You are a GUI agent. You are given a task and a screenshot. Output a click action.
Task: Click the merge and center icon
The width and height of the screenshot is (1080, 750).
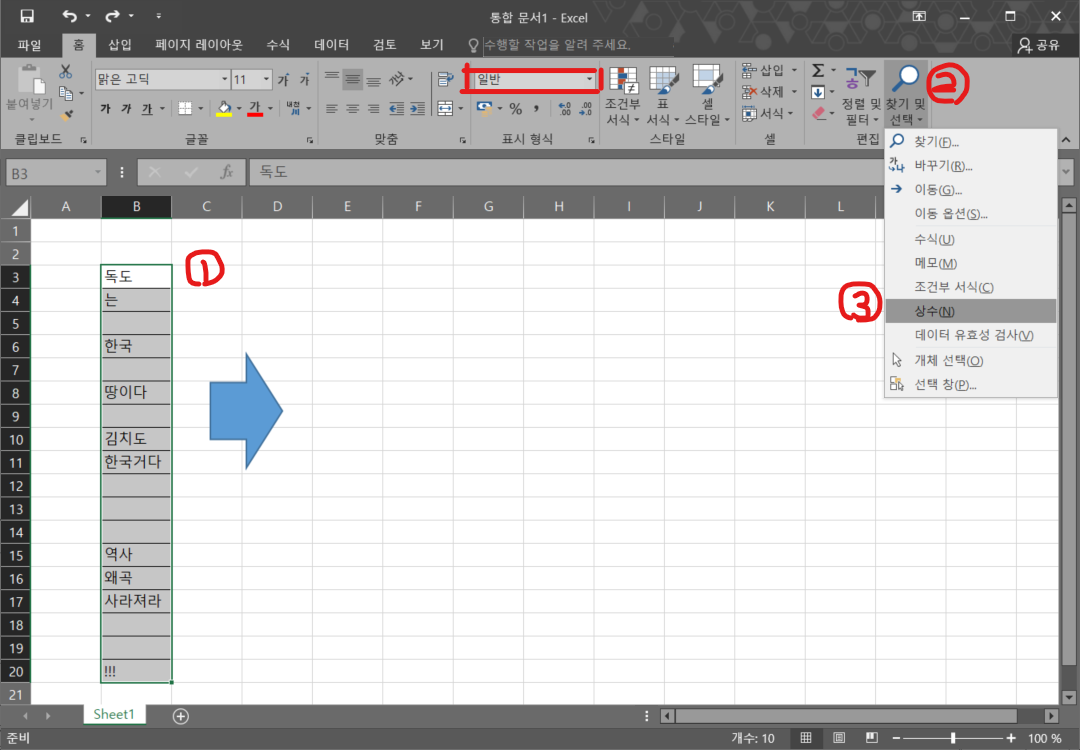point(445,109)
